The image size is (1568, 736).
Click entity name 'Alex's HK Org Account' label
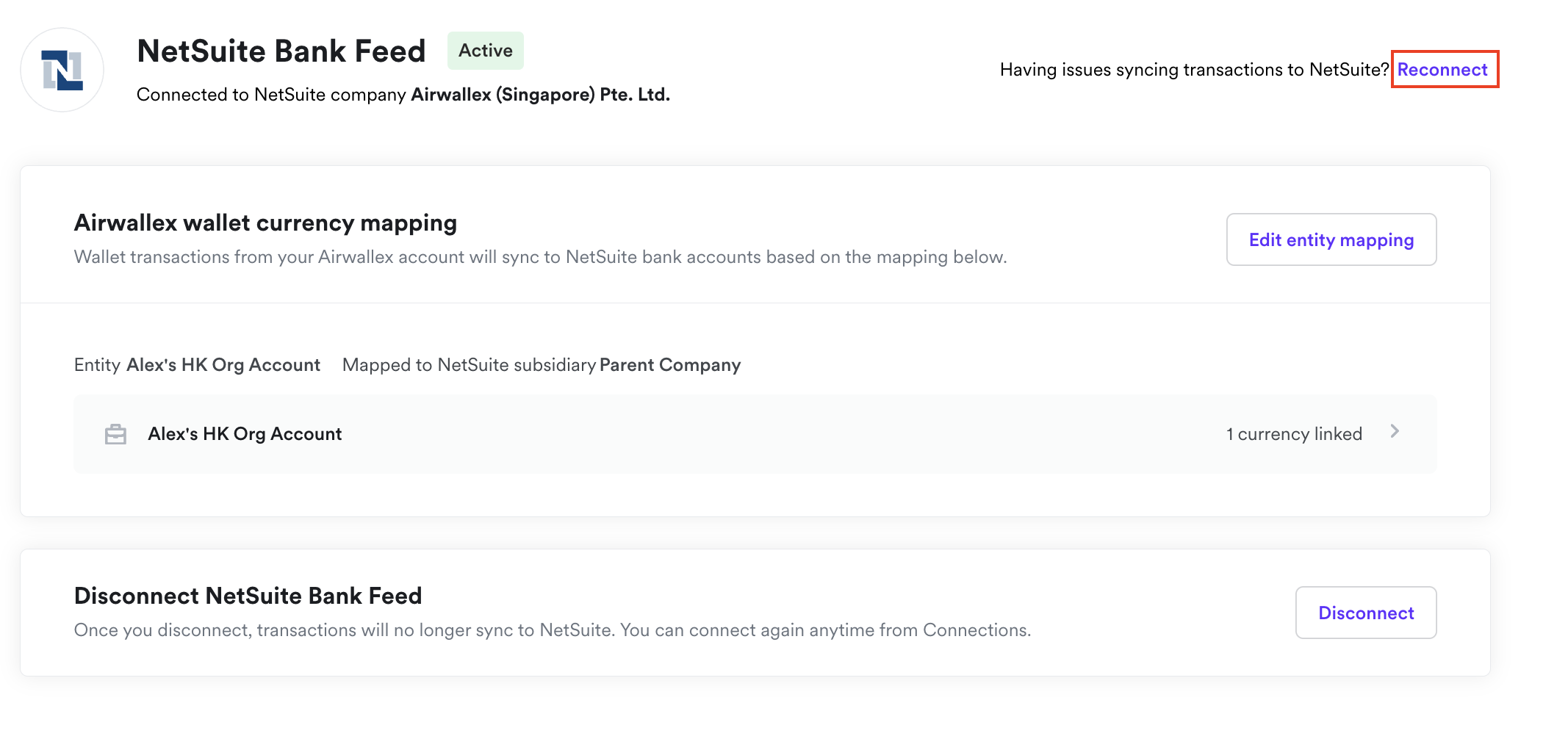[x=223, y=365]
